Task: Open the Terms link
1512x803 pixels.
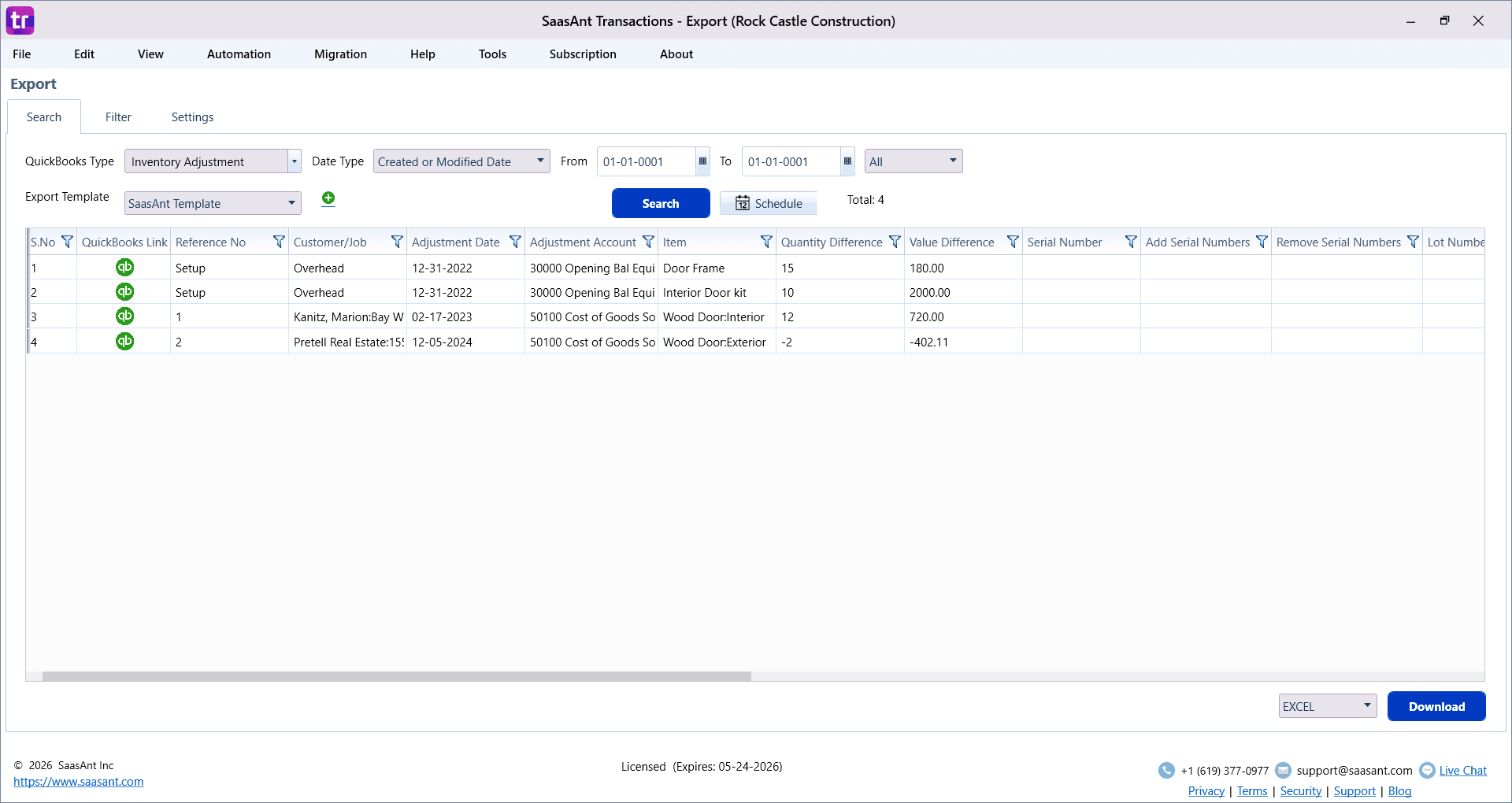Action: [x=1252, y=791]
